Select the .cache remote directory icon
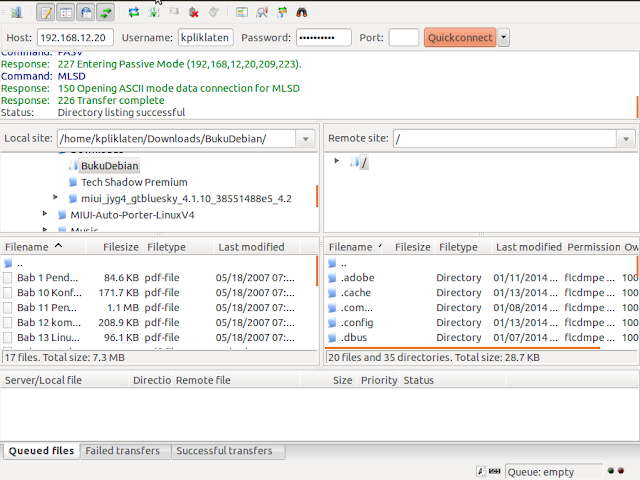Screen dimensions: 640x480 (x=333, y=293)
